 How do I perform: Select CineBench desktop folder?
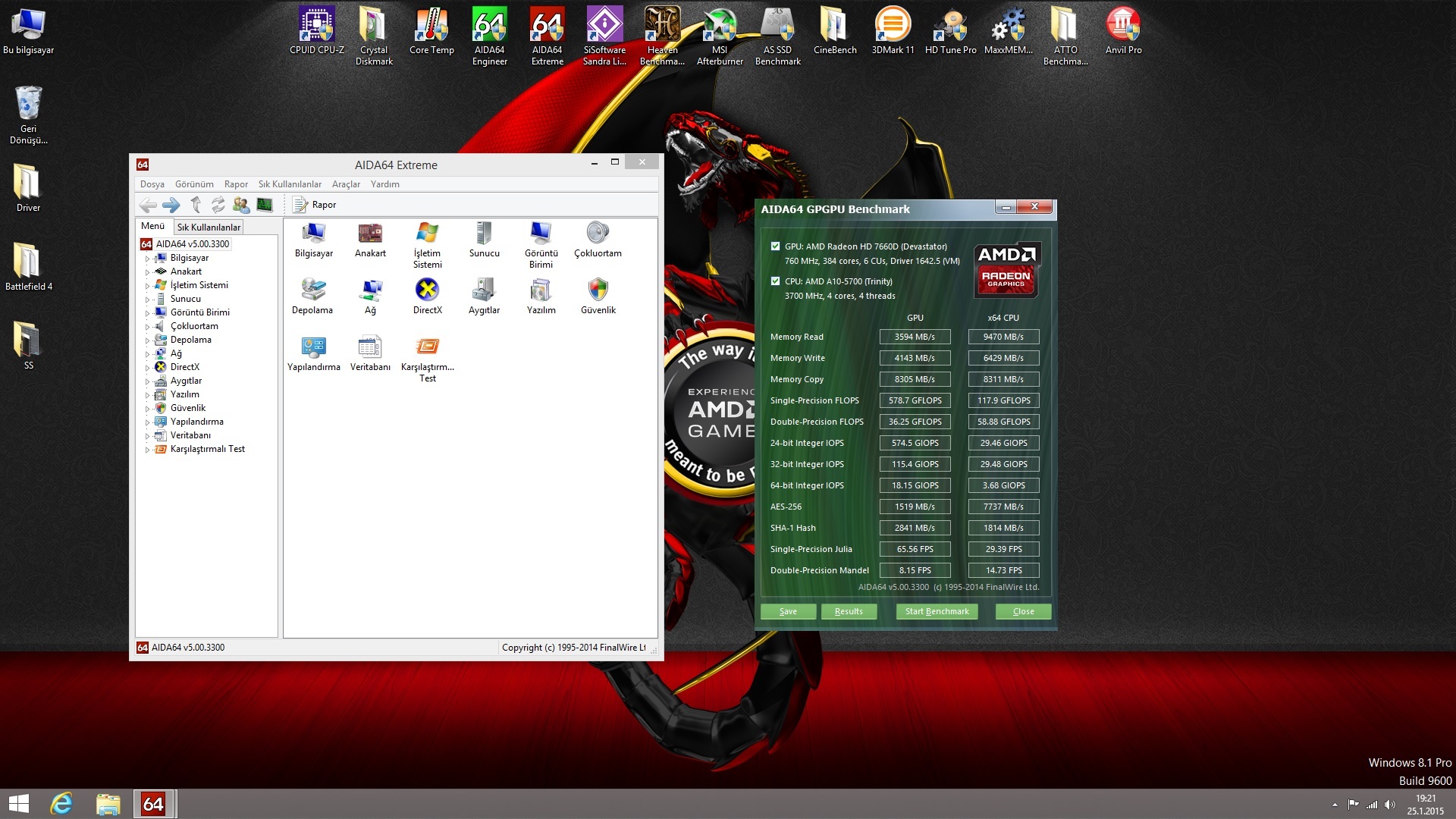835,31
